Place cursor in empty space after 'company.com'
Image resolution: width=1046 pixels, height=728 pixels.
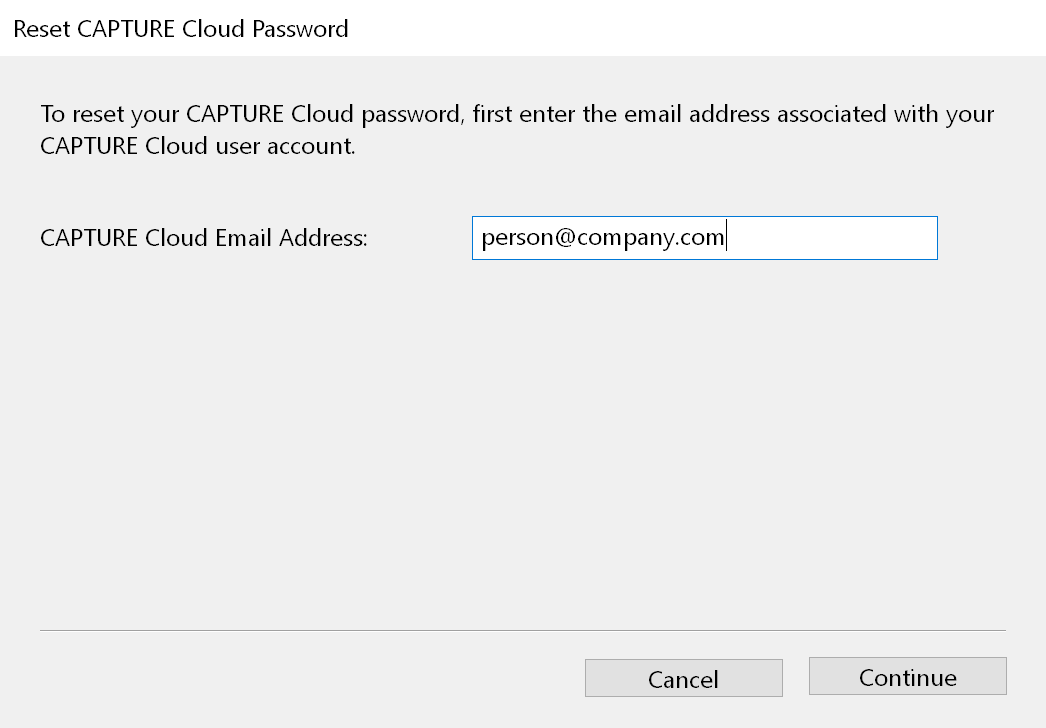pyautogui.click(x=830, y=239)
